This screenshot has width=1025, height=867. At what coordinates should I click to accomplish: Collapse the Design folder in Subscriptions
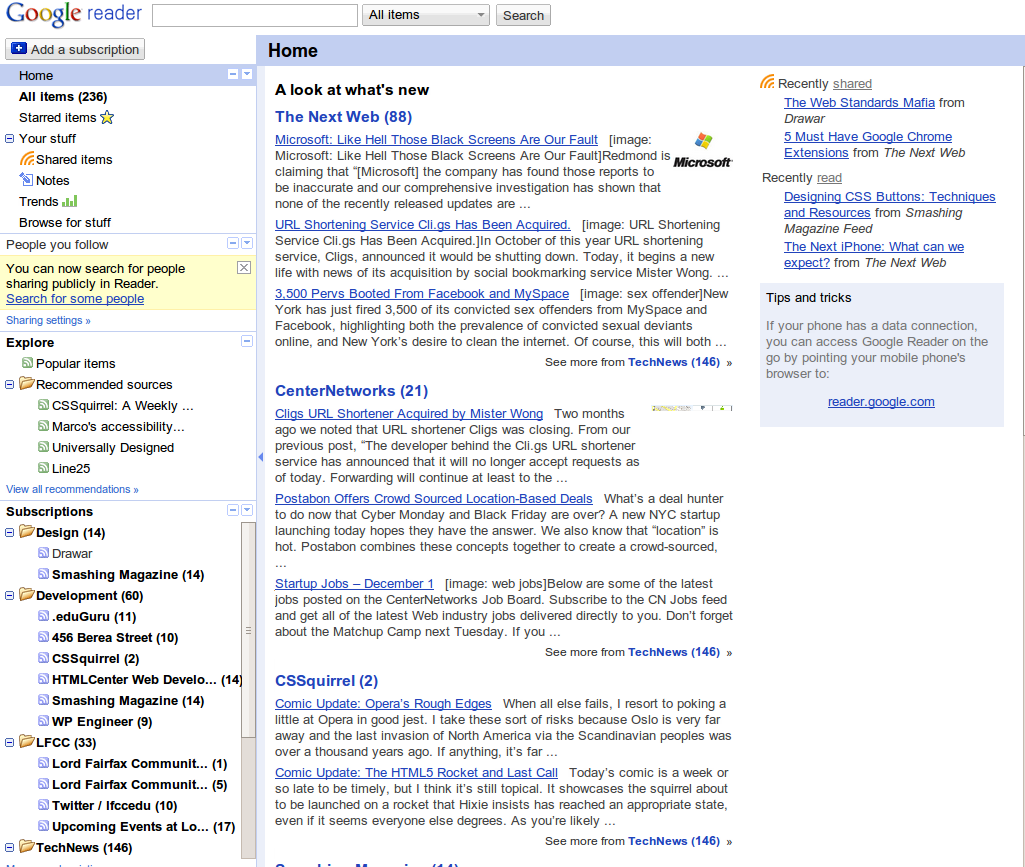[x=10, y=533]
